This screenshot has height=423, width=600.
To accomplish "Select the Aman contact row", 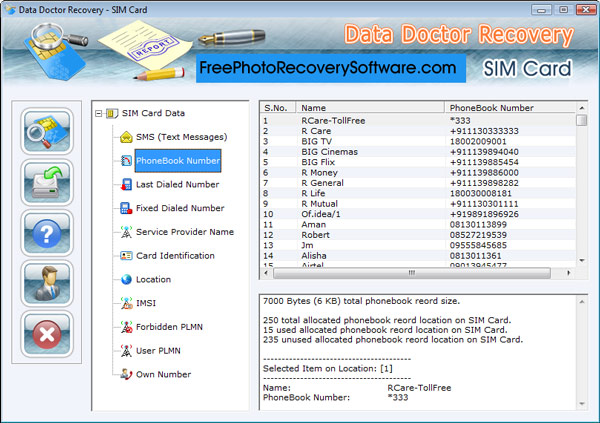I will [418, 224].
